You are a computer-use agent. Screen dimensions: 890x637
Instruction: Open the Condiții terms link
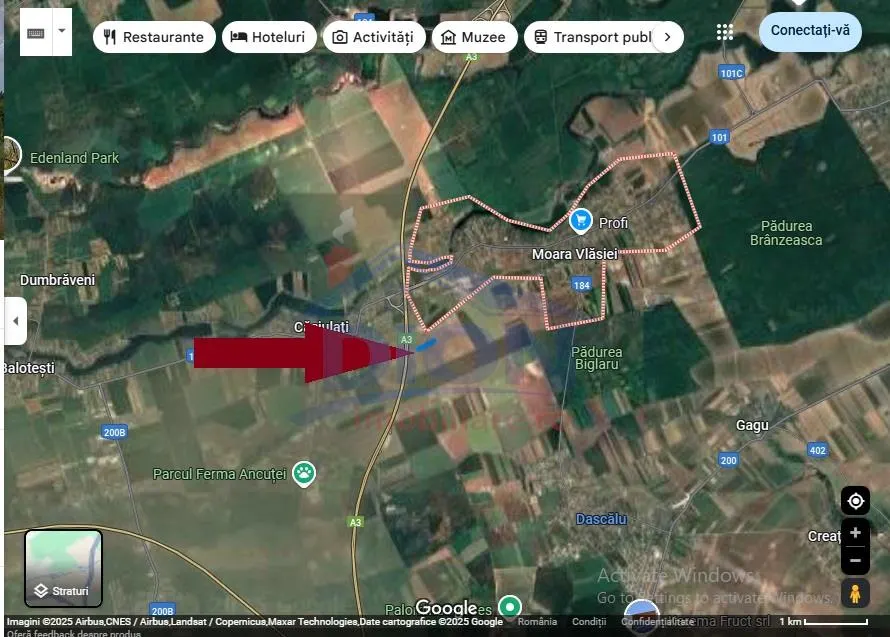click(589, 622)
